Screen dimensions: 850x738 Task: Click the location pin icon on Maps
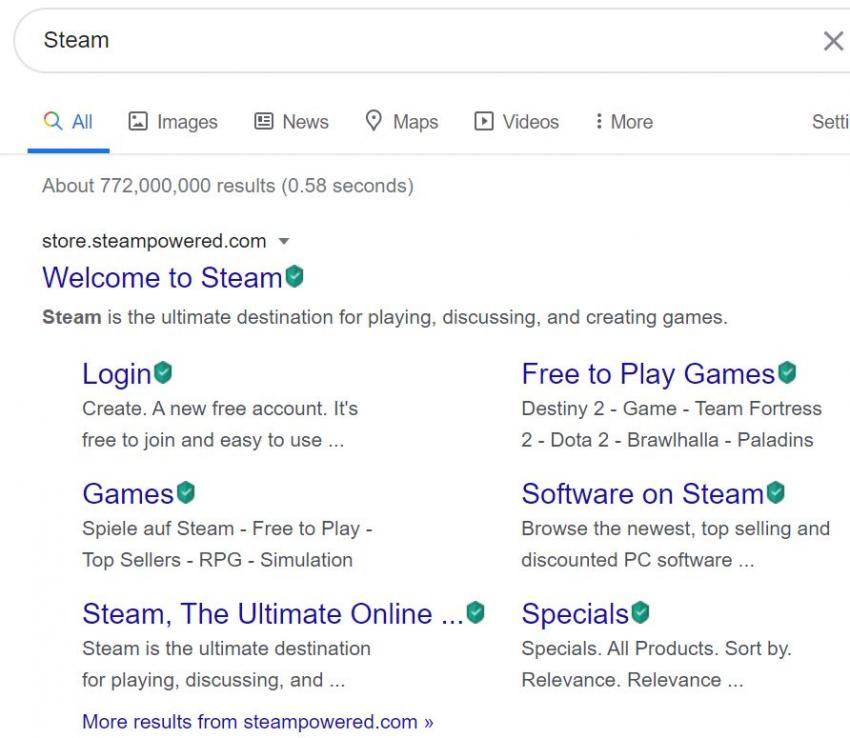tap(374, 120)
